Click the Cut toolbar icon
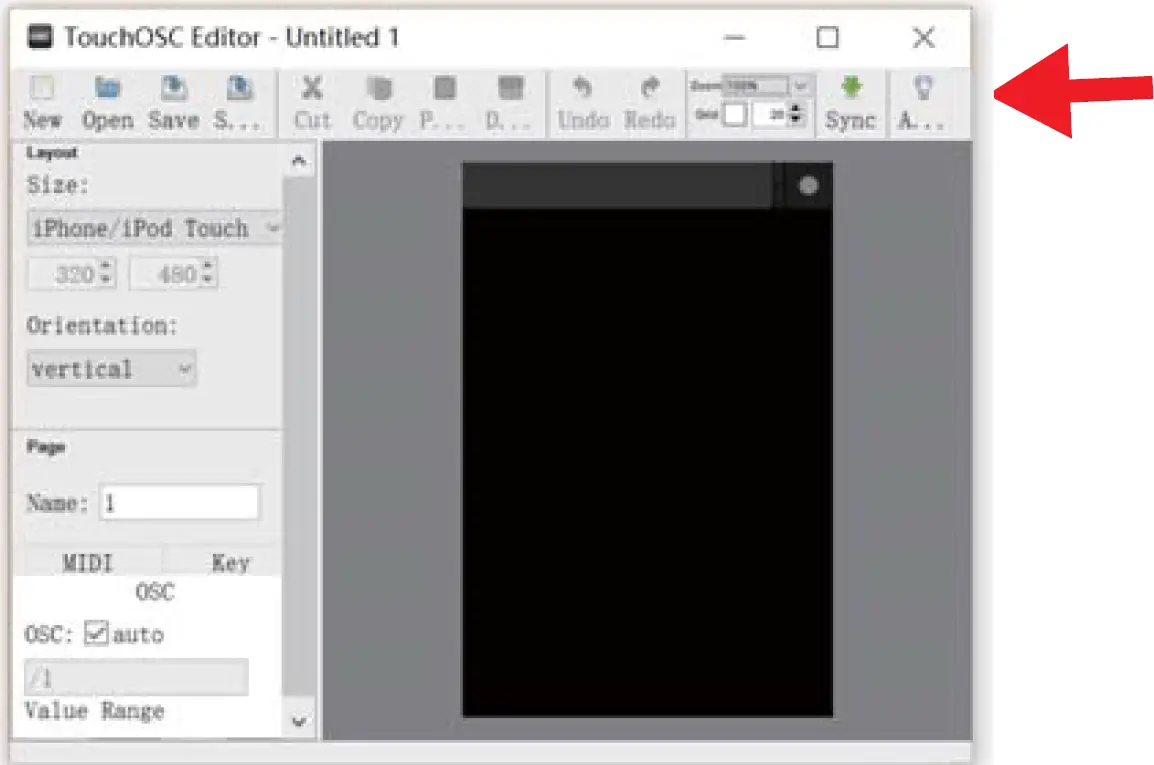This screenshot has height=765, width=1154. [x=312, y=103]
